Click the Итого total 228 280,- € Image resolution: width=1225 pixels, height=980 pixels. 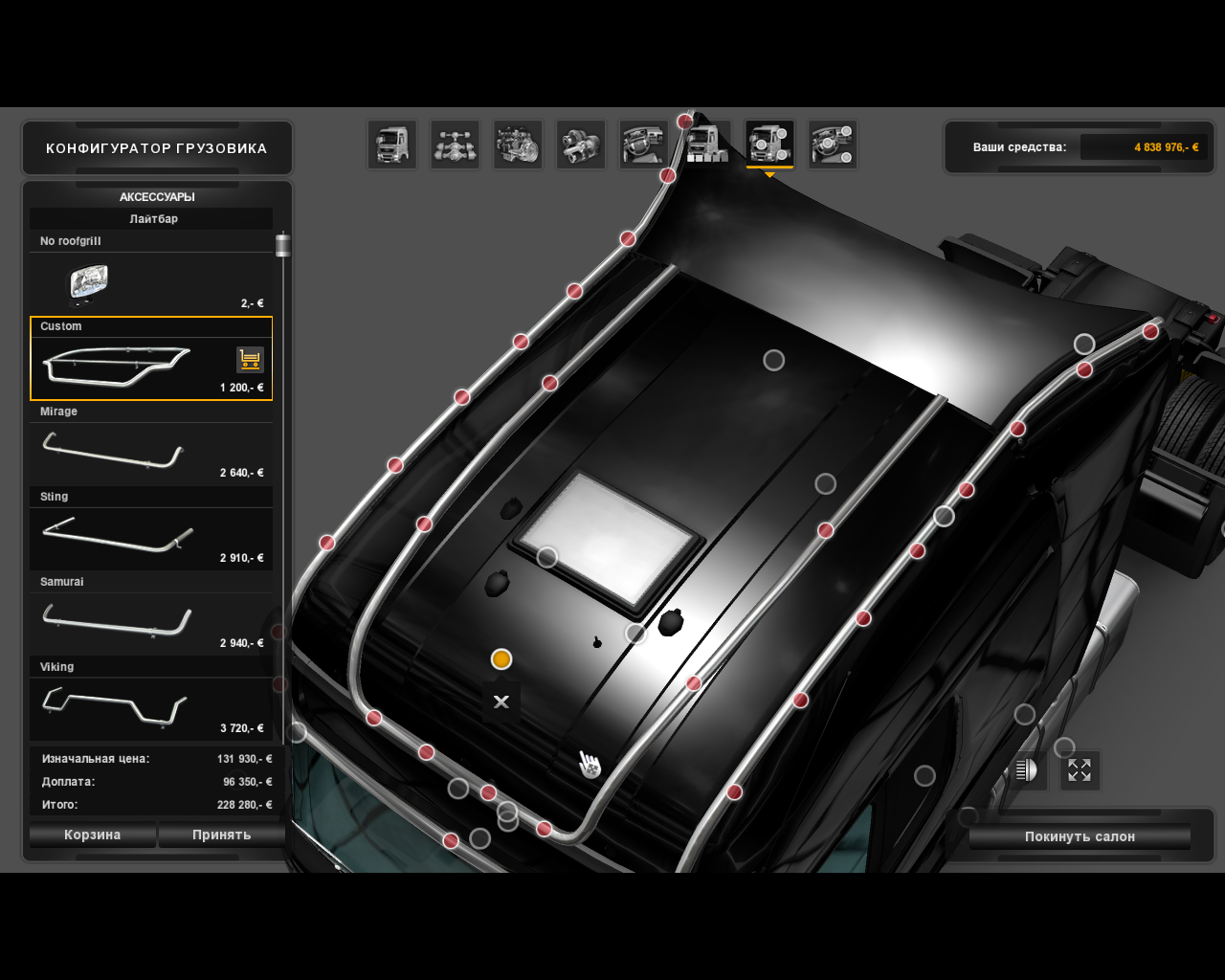pos(244,805)
